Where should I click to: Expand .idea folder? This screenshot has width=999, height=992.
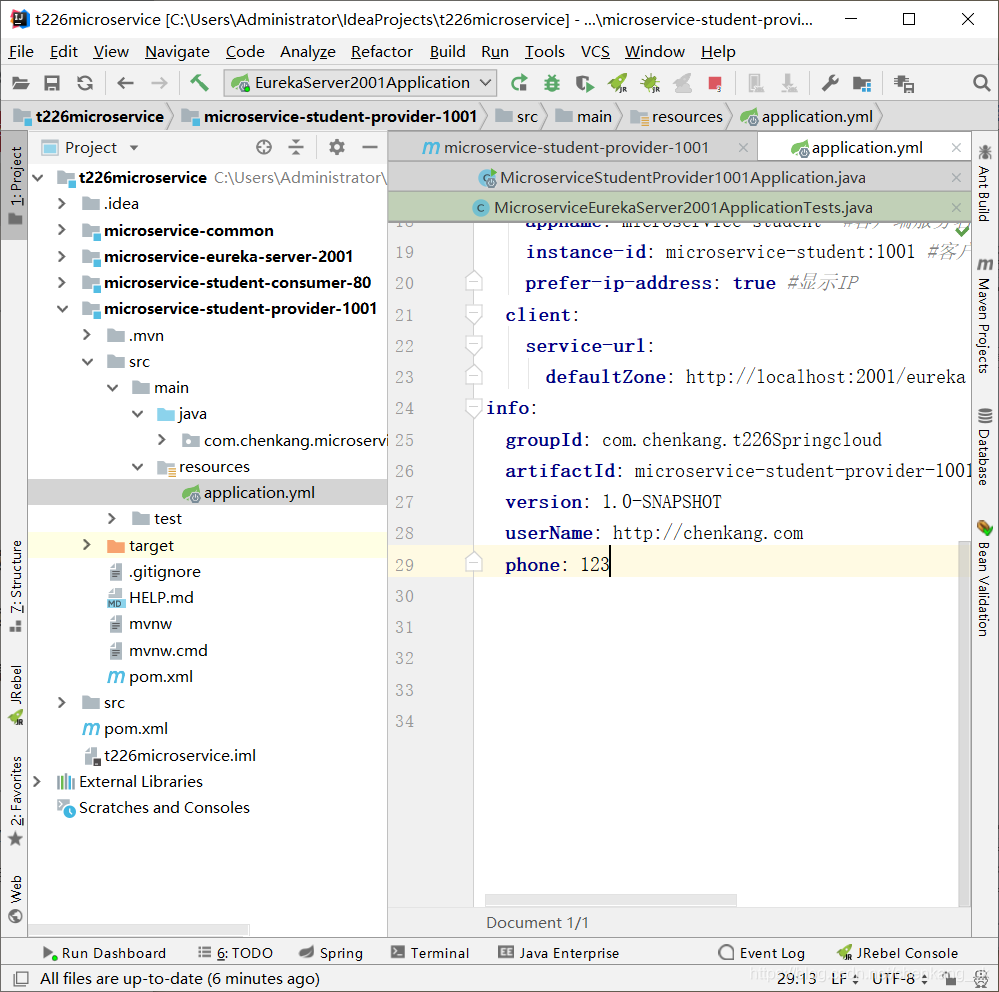click(62, 204)
